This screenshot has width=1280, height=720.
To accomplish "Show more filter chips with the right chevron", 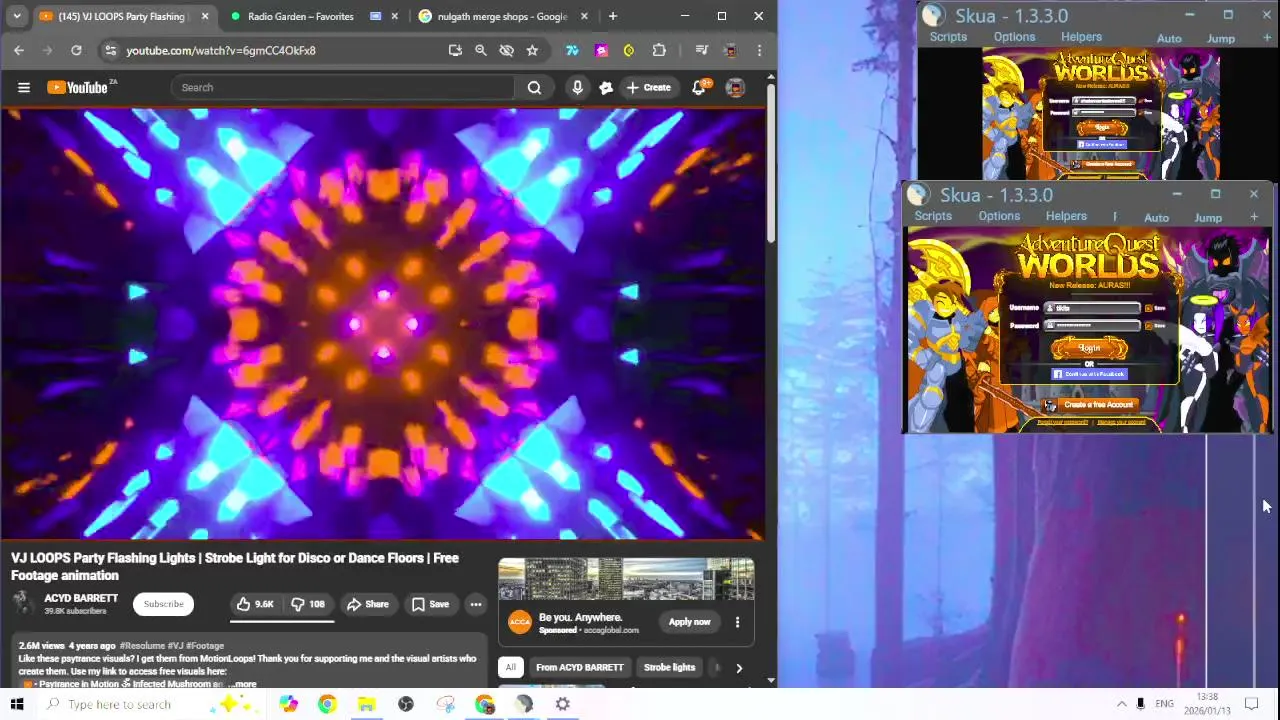I will coord(739,668).
